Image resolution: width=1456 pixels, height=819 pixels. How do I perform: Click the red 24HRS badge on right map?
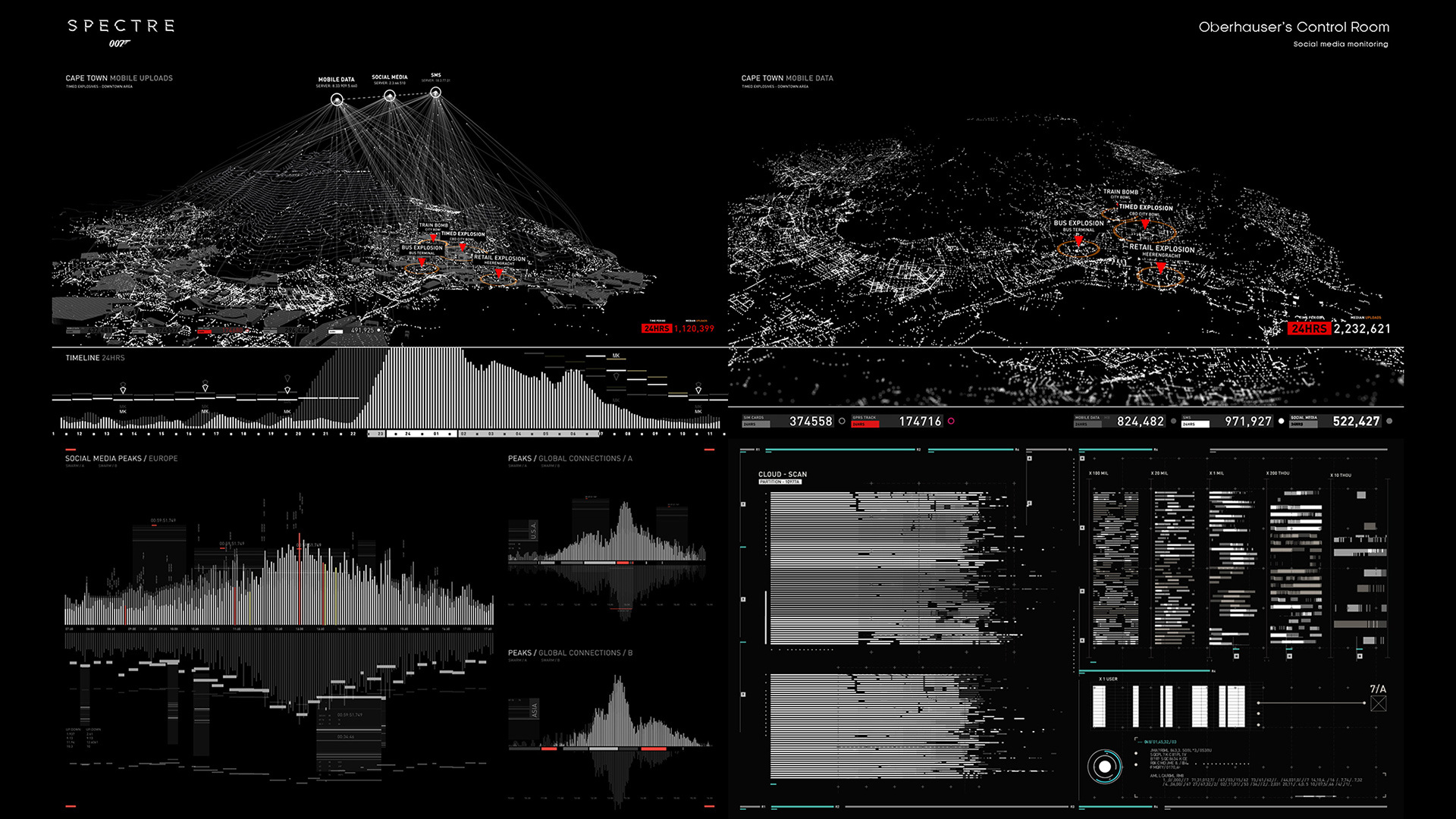pyautogui.click(x=1308, y=328)
